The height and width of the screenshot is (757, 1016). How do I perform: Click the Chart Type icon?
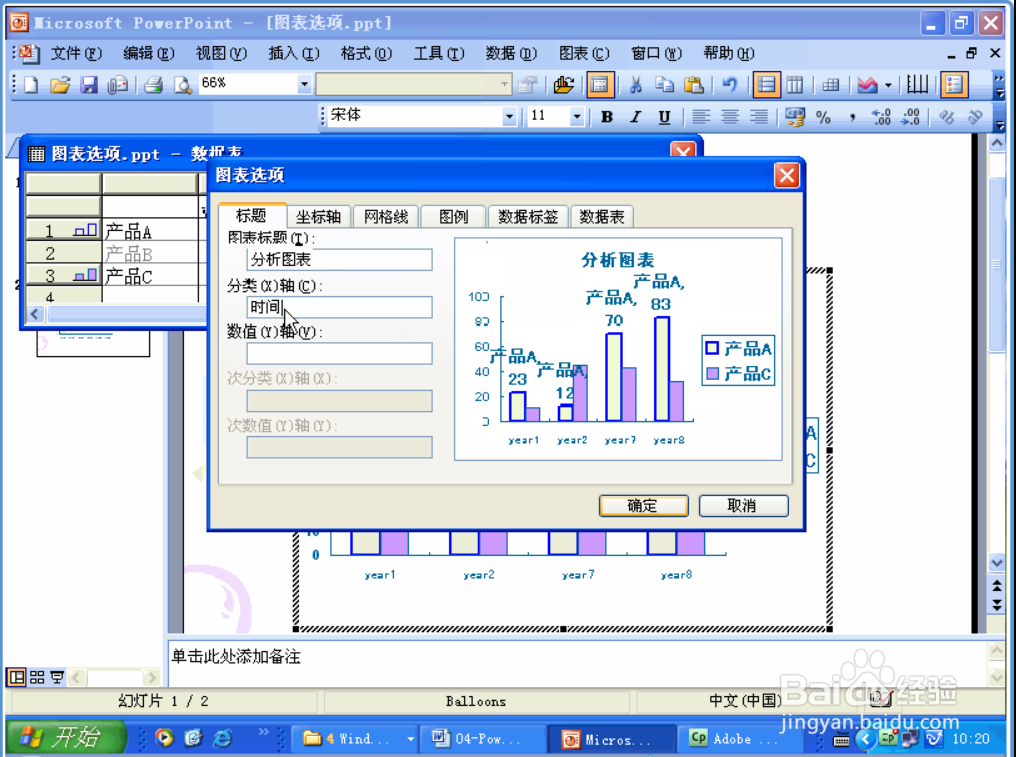tap(867, 85)
